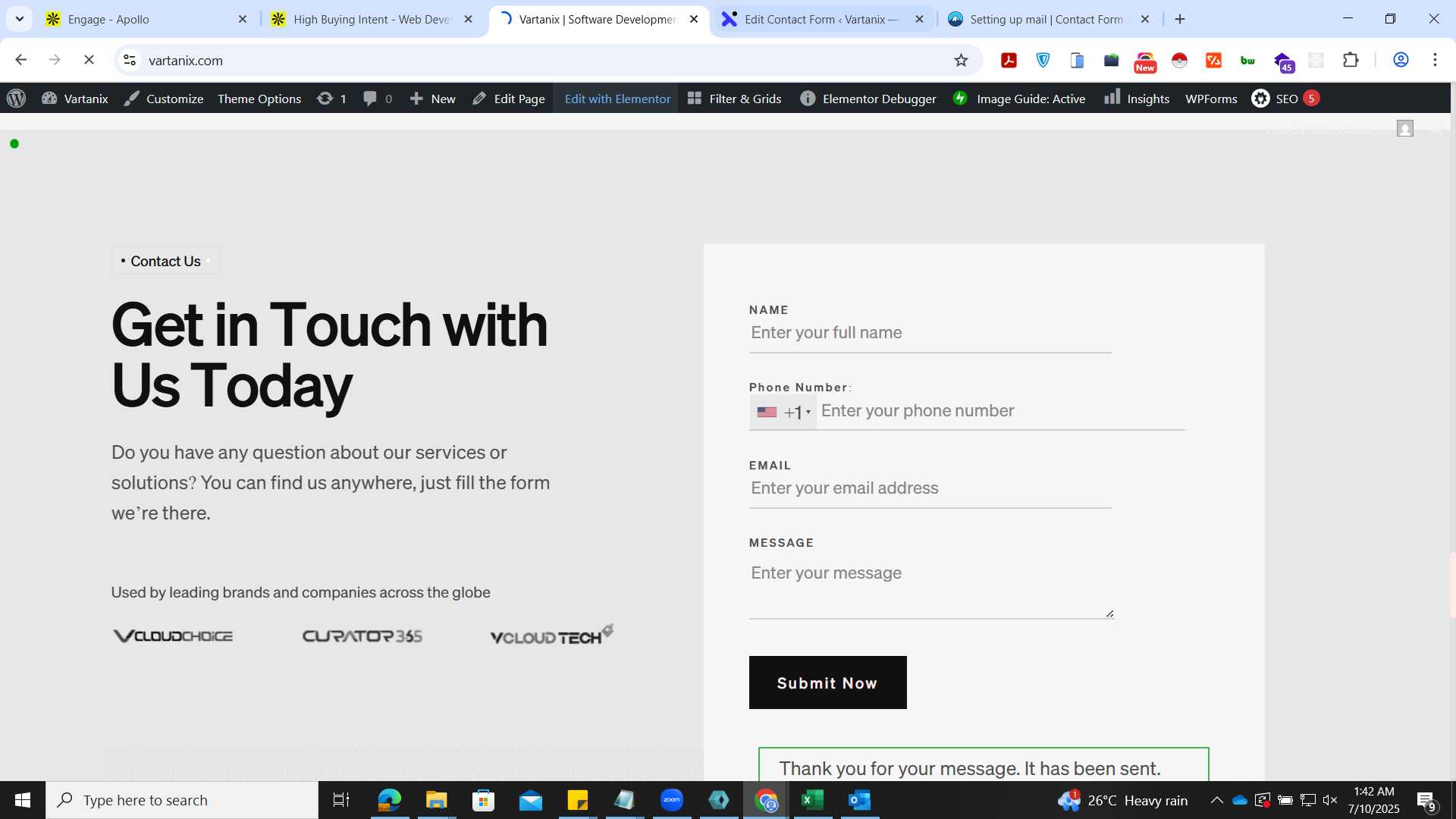Bookmark this page with star icon
This screenshot has width=1456, height=819.
point(961,60)
